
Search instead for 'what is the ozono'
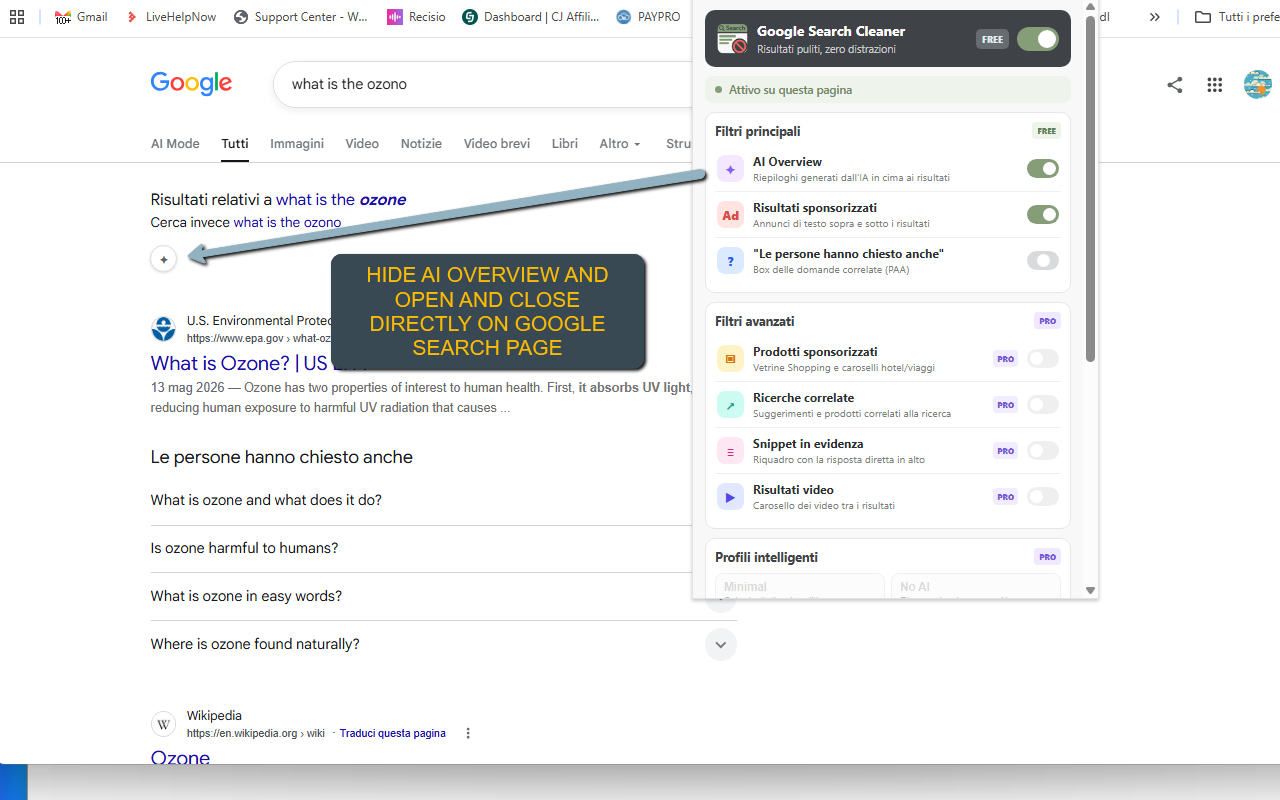click(x=287, y=222)
